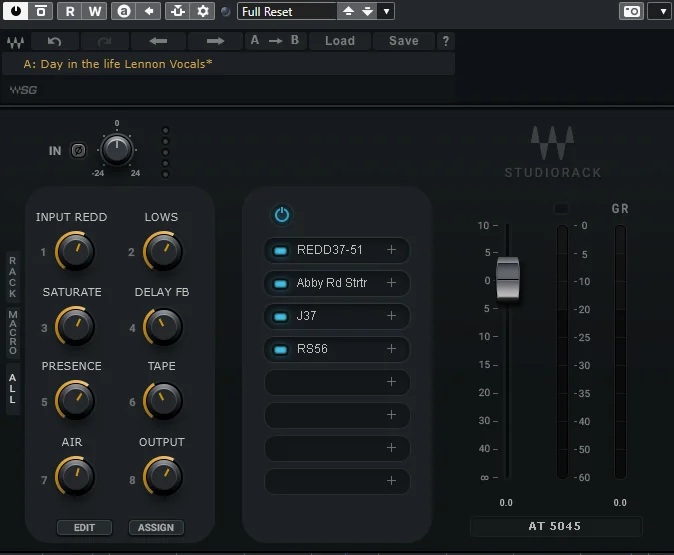674x555 pixels.
Task: Click the AIR macro knob 7
Action: tap(75, 476)
